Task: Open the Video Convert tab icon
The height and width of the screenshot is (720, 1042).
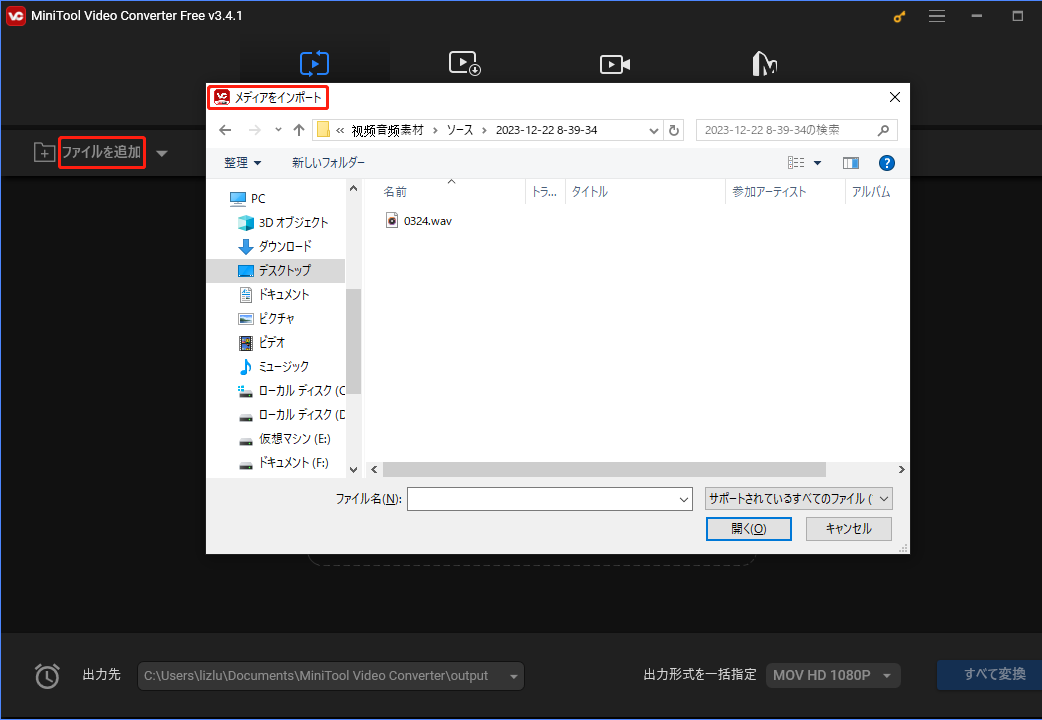Action: pyautogui.click(x=314, y=63)
